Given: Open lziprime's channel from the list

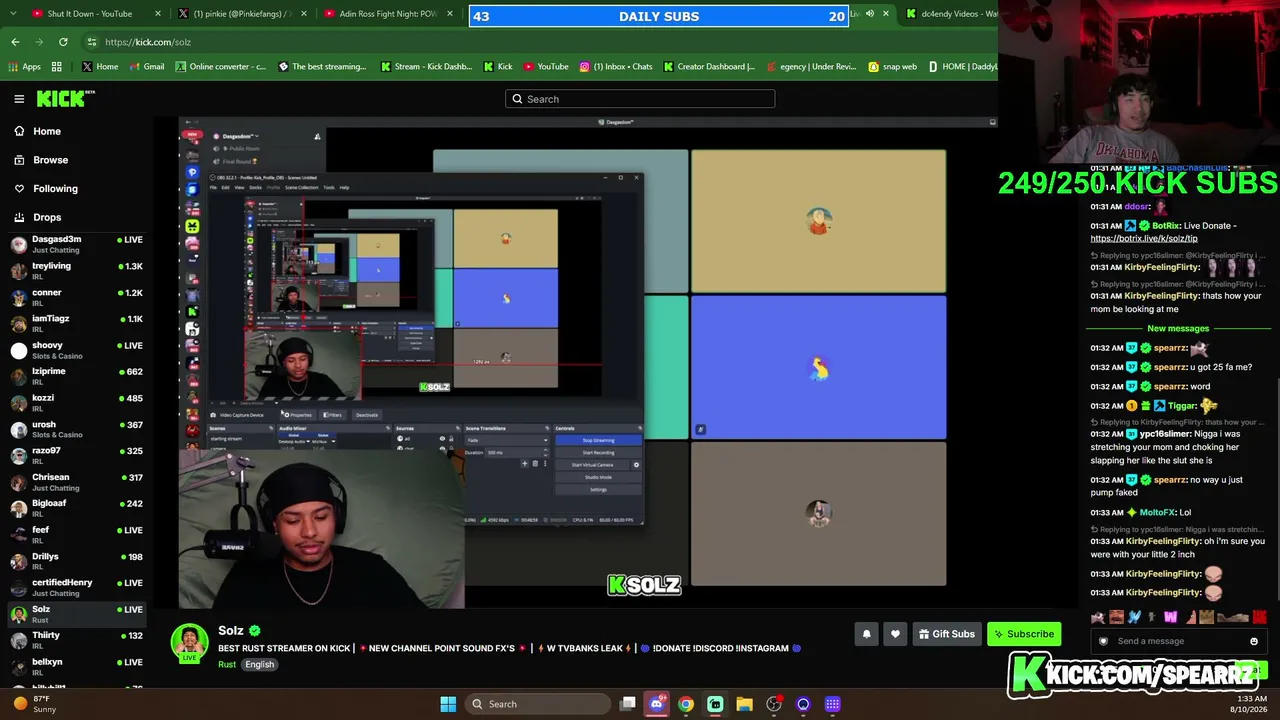Looking at the screenshot, I should tap(76, 376).
